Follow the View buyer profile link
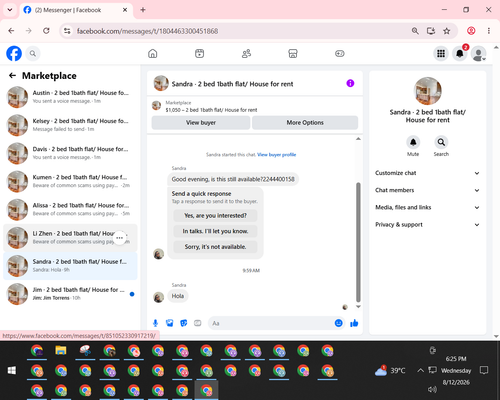Screen dimensions: 500x400 [277, 155]
